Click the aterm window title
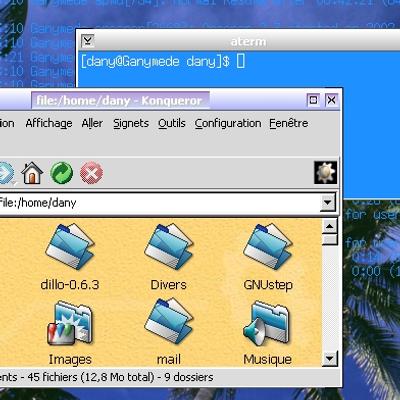The height and width of the screenshot is (400, 400). pos(248,42)
